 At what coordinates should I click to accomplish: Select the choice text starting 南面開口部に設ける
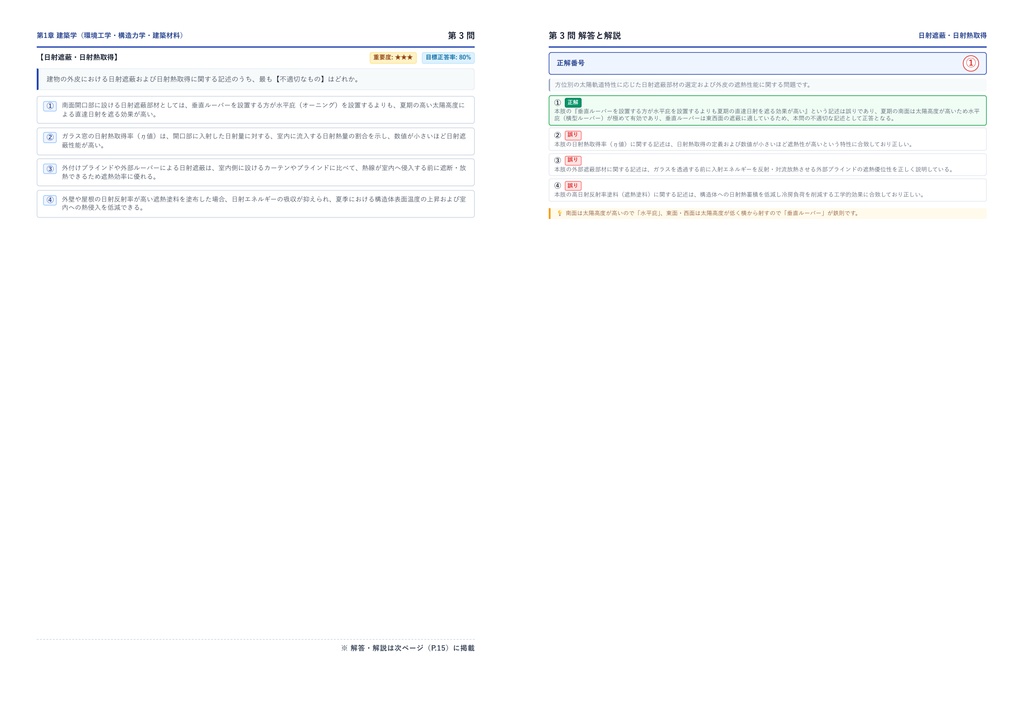click(x=264, y=110)
